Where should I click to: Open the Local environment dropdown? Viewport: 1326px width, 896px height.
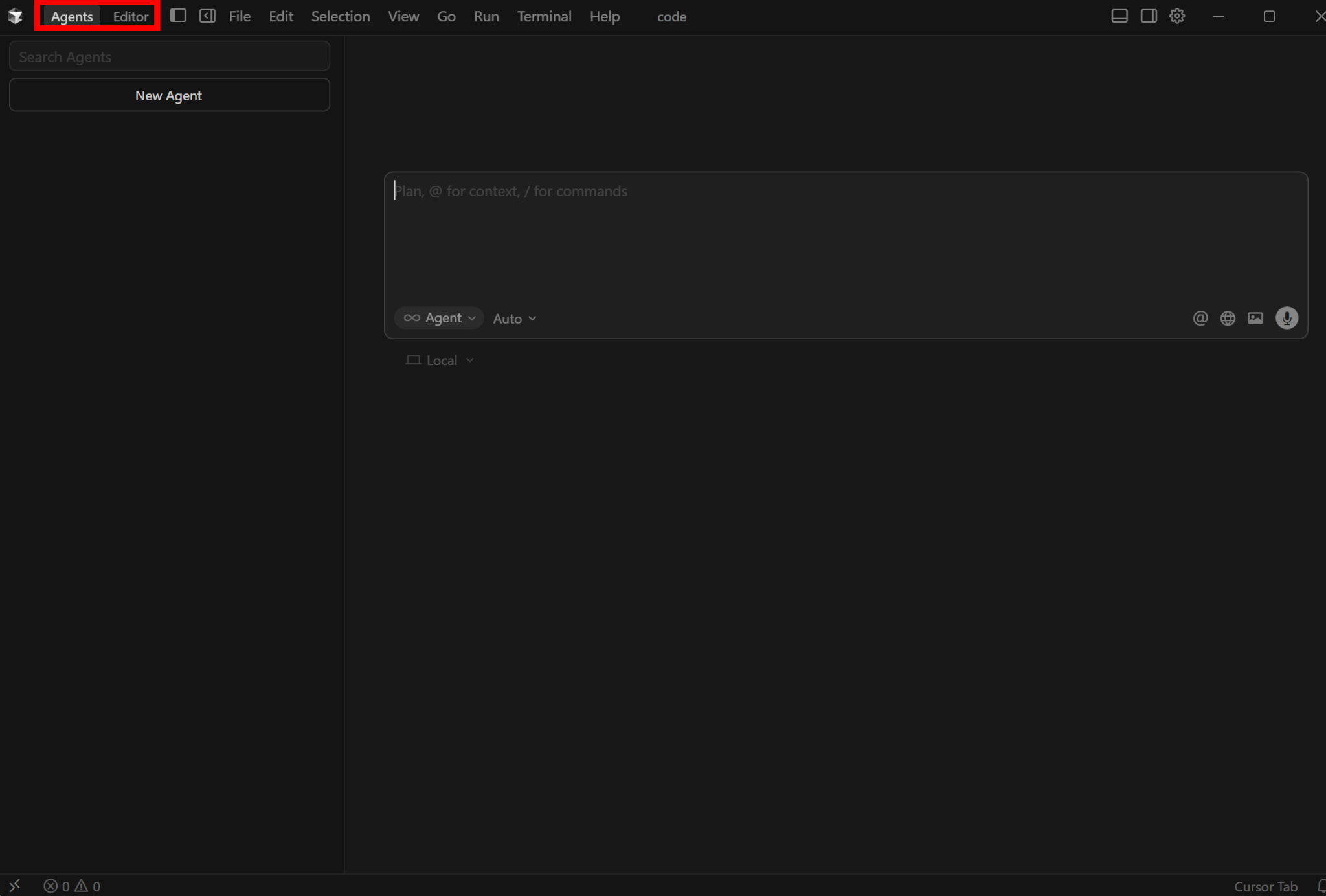[x=440, y=360]
